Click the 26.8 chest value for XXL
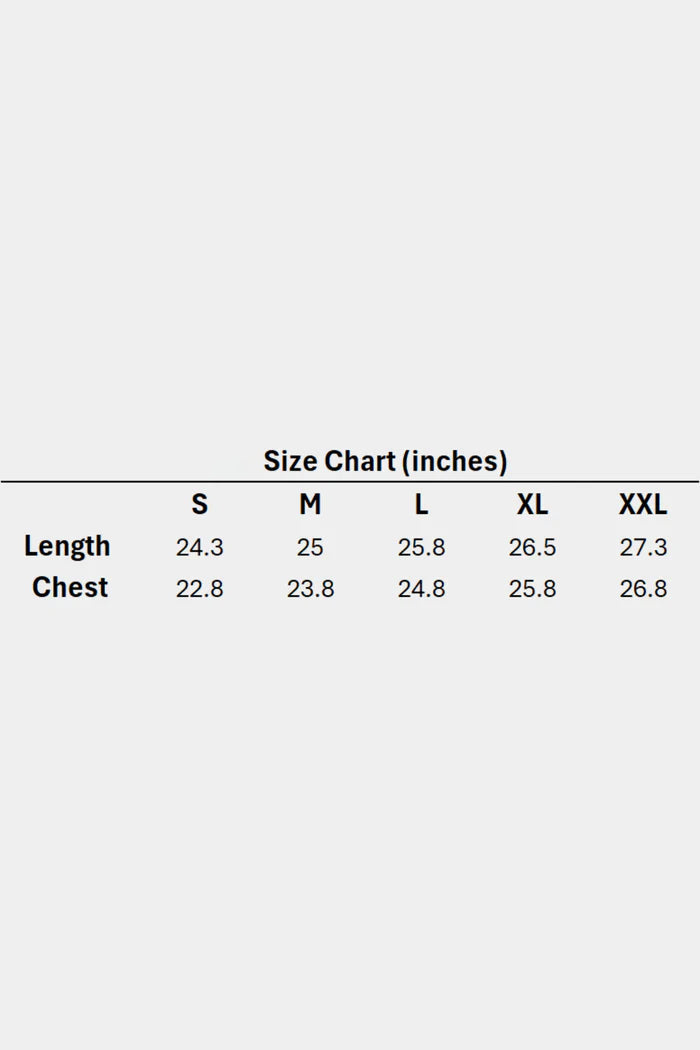The width and height of the screenshot is (700, 1050). [643, 589]
